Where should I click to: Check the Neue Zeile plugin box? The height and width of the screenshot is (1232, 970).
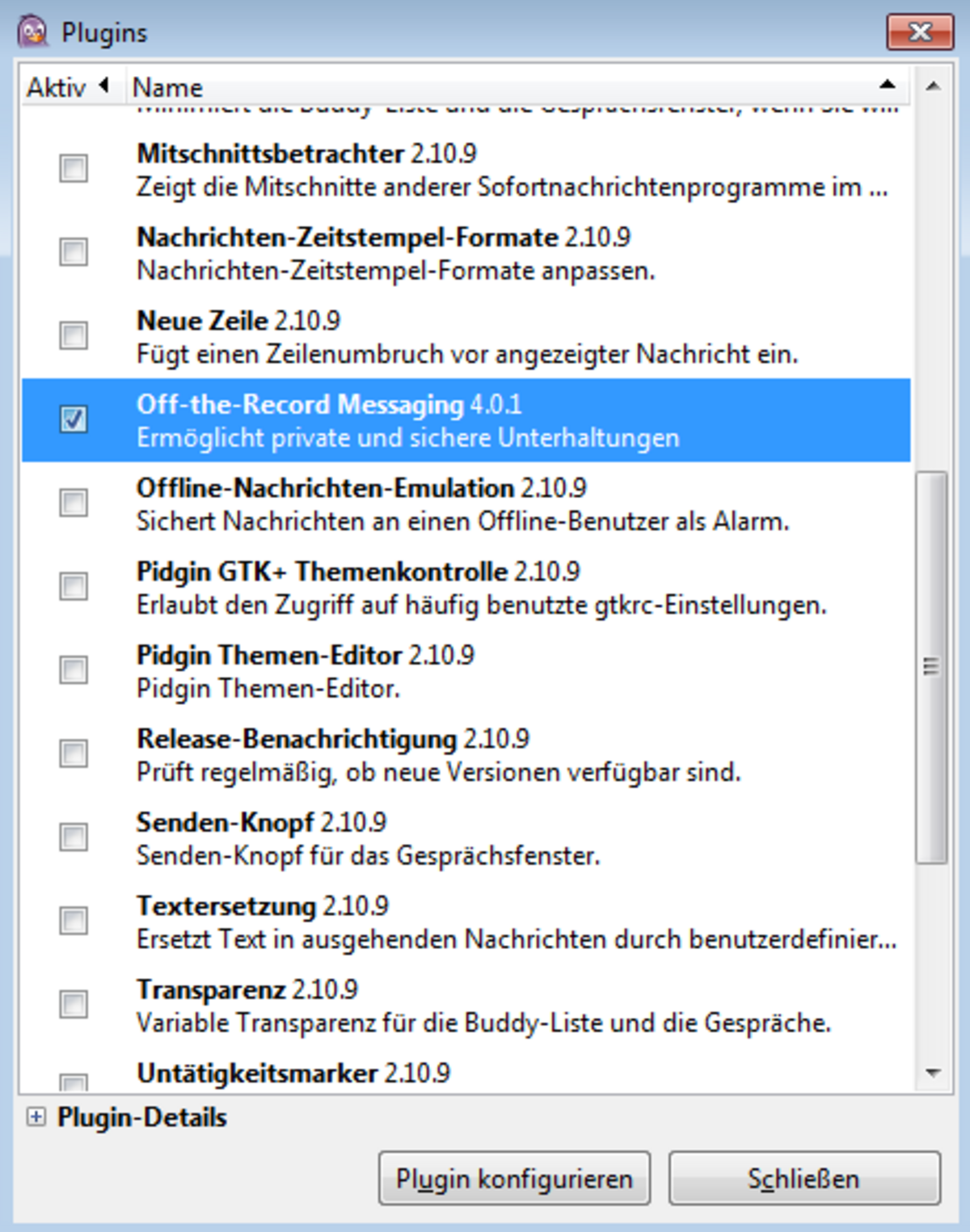[74, 335]
